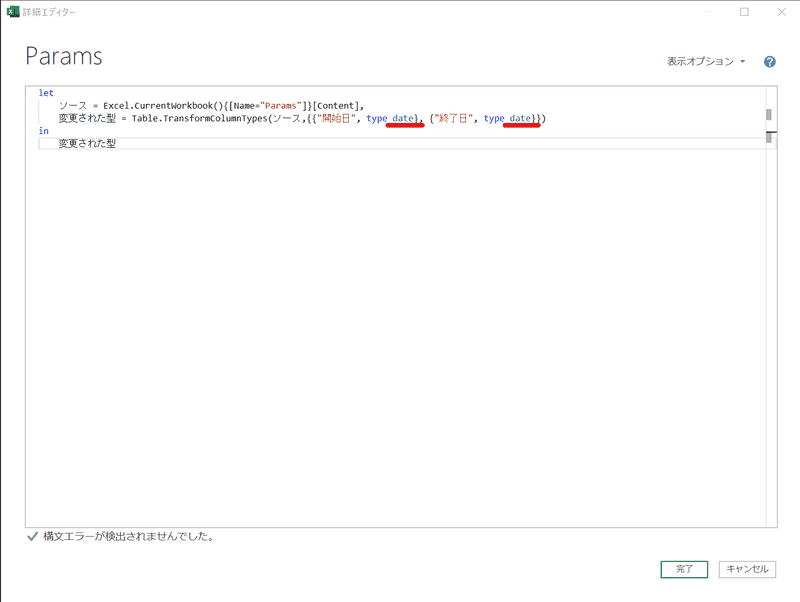Place cursor on the "in" keyword
Viewport: 800px width, 602px height.
[x=43, y=131]
